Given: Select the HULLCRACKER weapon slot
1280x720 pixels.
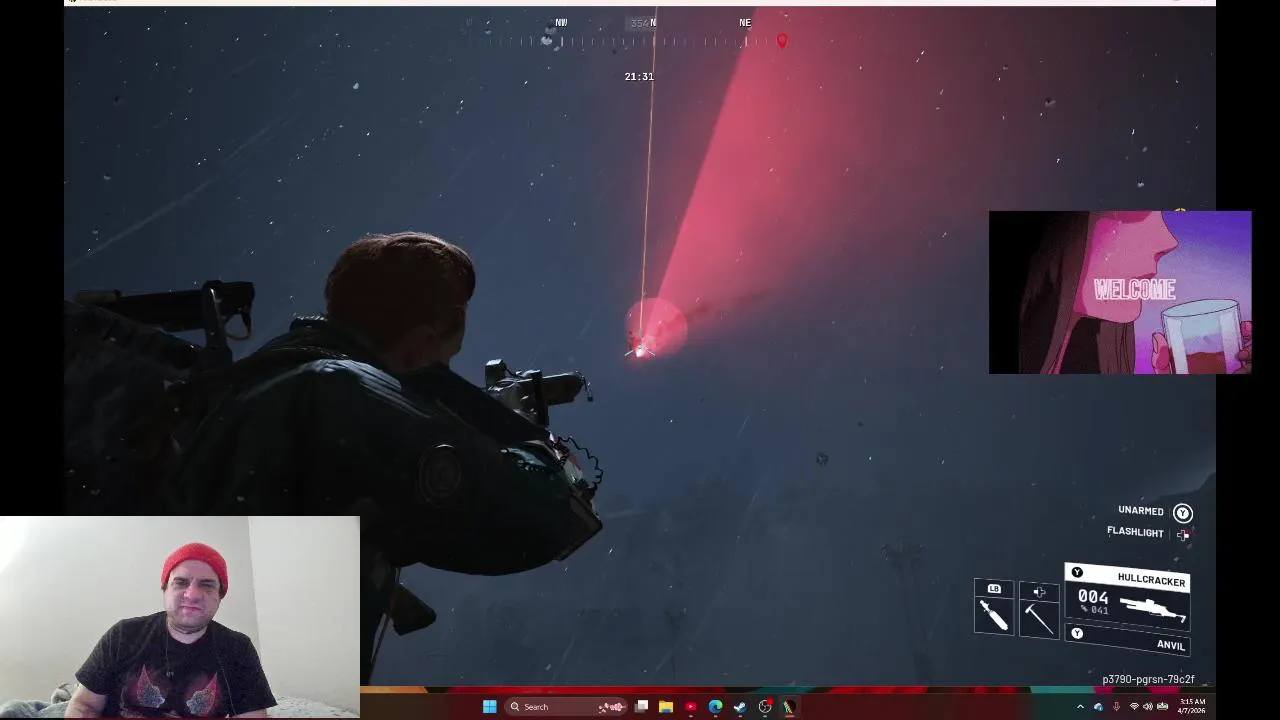Looking at the screenshot, I should (x=1127, y=597).
